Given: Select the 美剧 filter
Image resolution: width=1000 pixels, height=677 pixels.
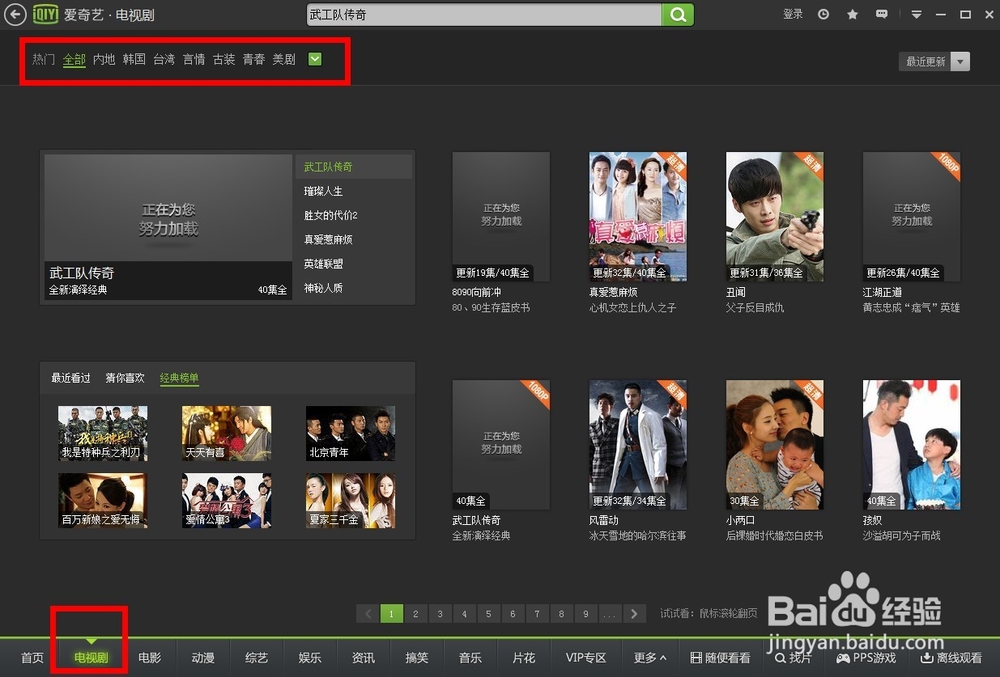Looking at the screenshot, I should (284, 59).
